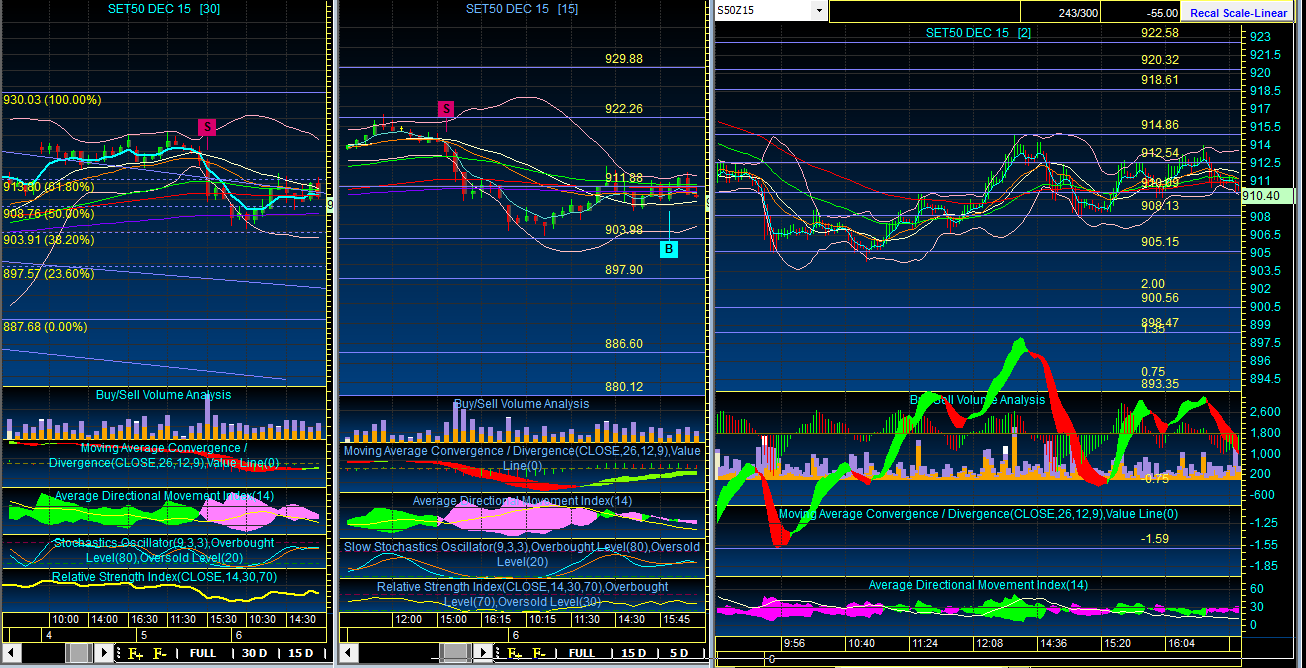
Task: Select 30 D range in 30-minute chart
Action: (x=255, y=653)
